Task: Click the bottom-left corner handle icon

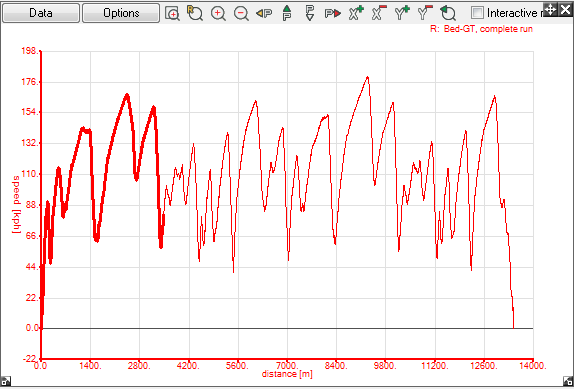Action: pos(6,381)
